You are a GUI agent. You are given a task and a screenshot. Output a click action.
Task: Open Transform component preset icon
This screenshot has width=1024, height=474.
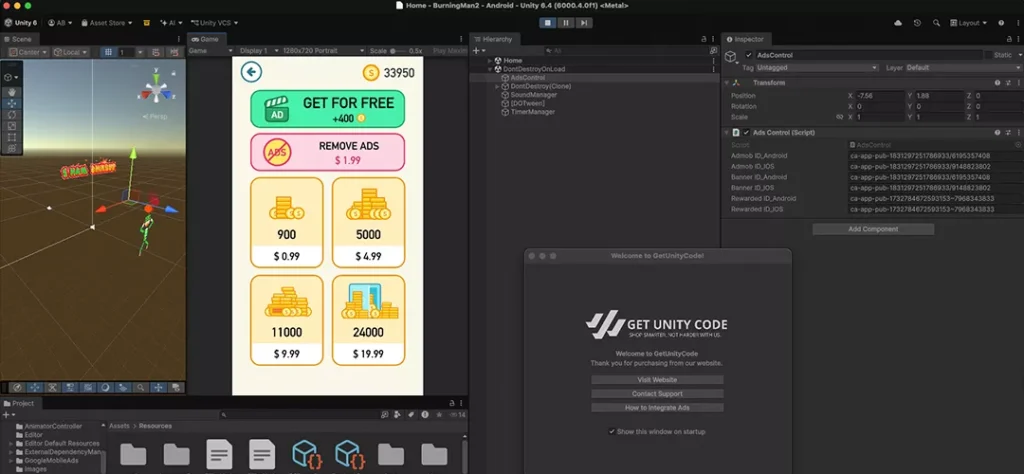tap(1008, 83)
